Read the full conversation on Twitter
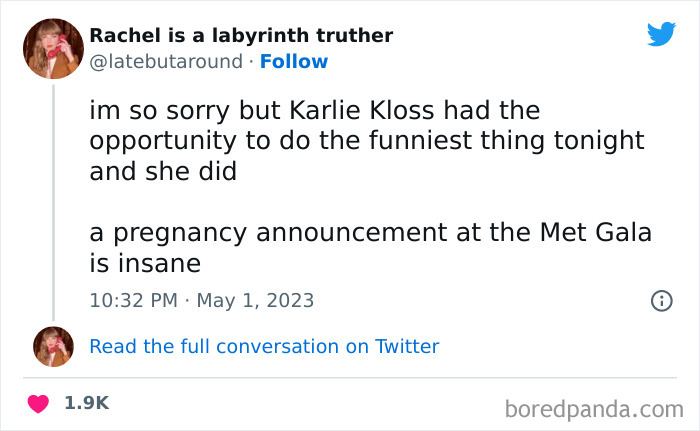 point(264,347)
